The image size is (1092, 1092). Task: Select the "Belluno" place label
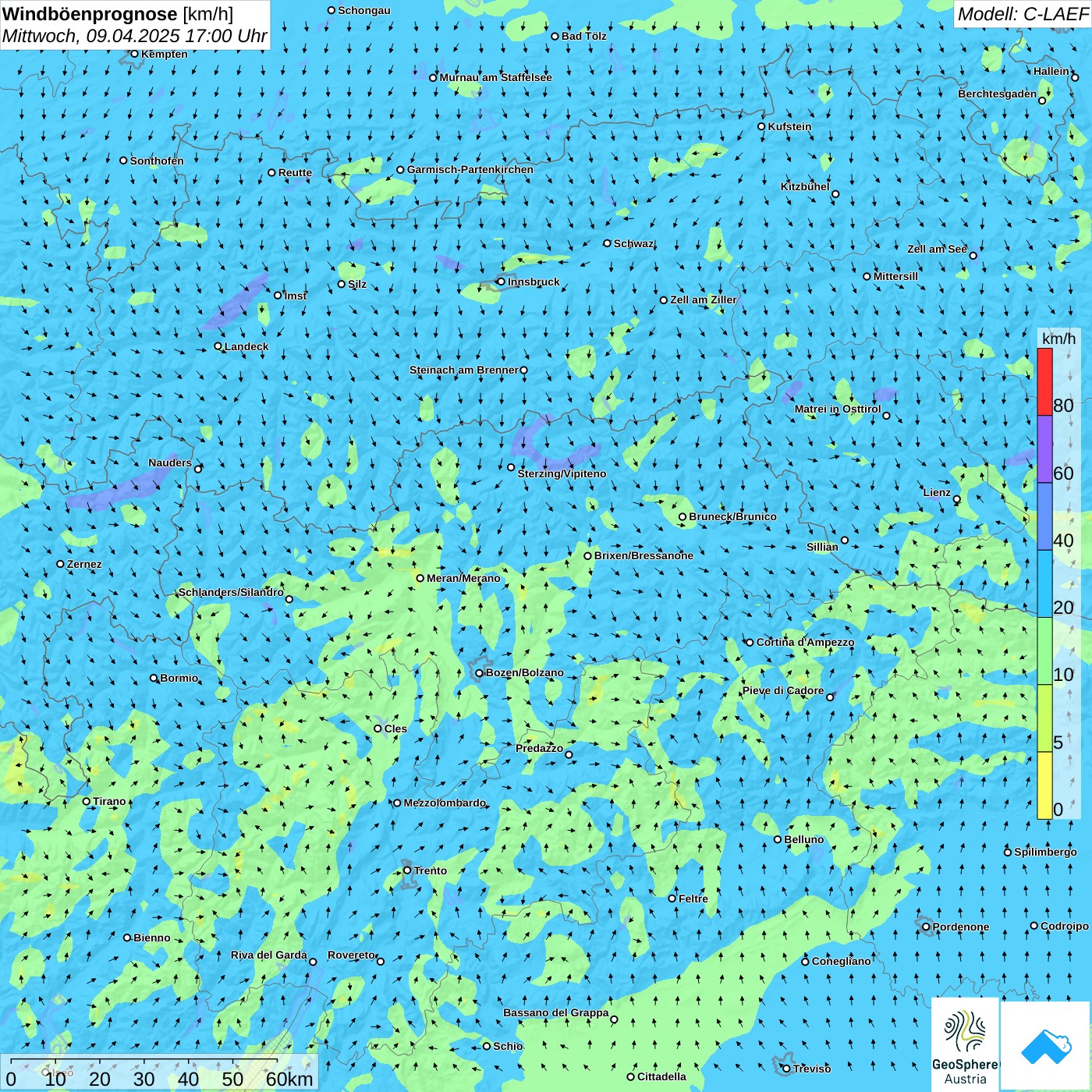(804, 839)
